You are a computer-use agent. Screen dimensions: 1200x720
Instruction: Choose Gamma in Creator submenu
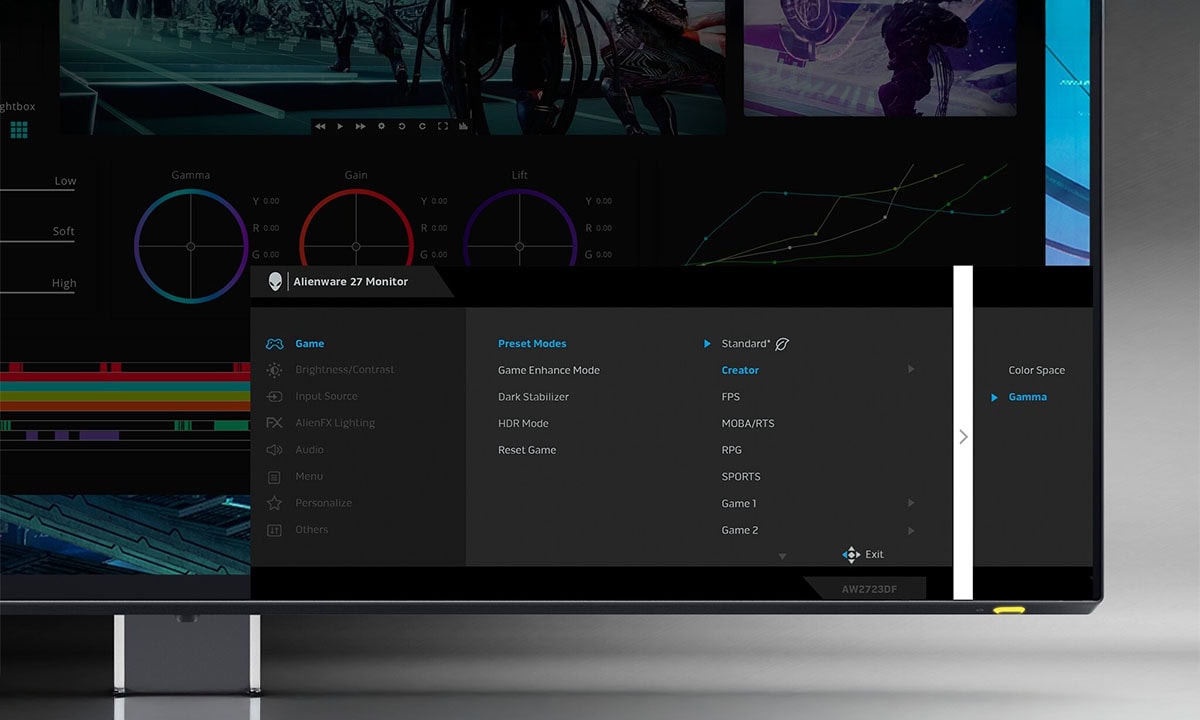coord(1027,397)
